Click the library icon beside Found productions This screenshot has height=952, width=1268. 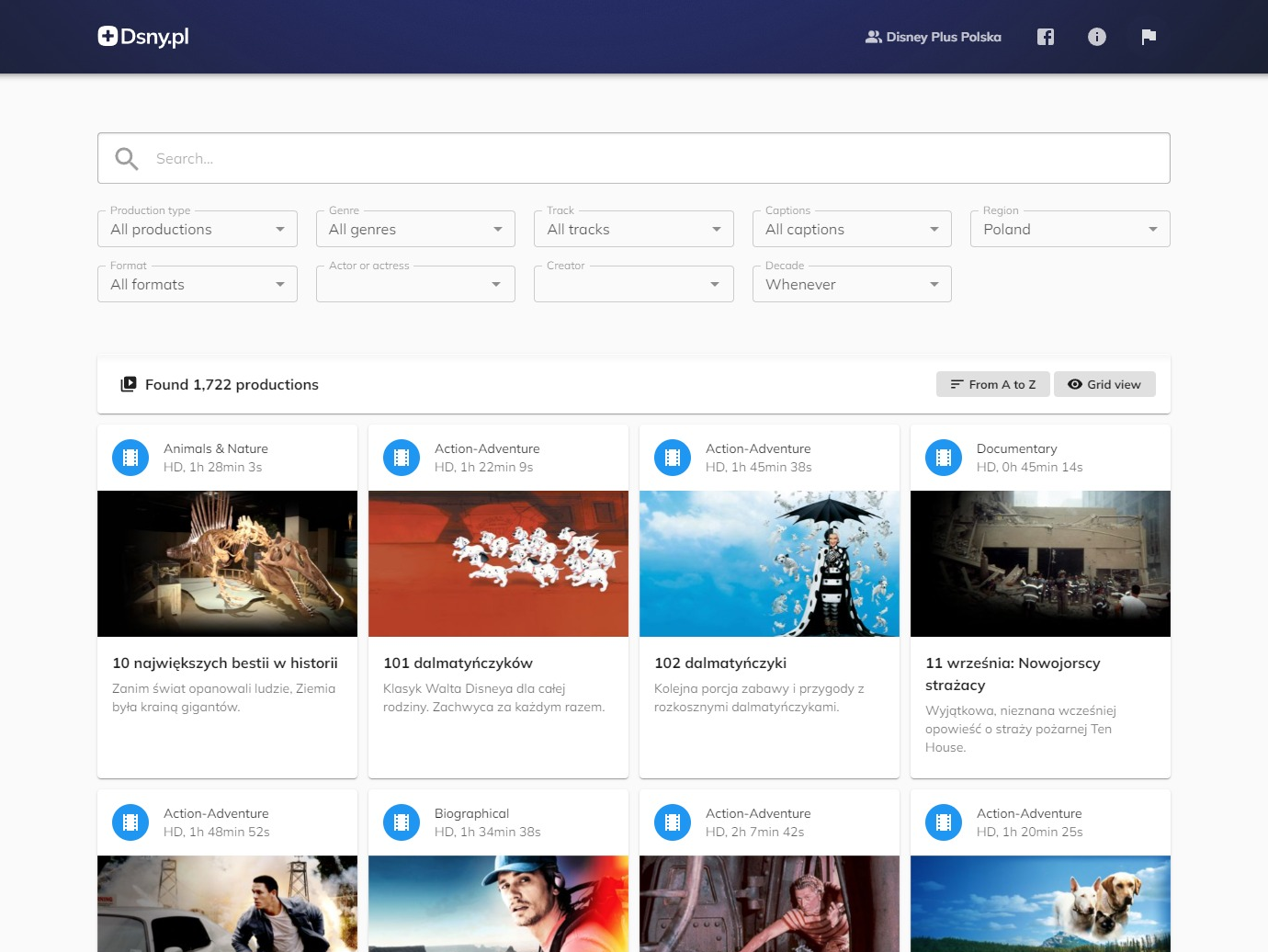click(x=129, y=384)
